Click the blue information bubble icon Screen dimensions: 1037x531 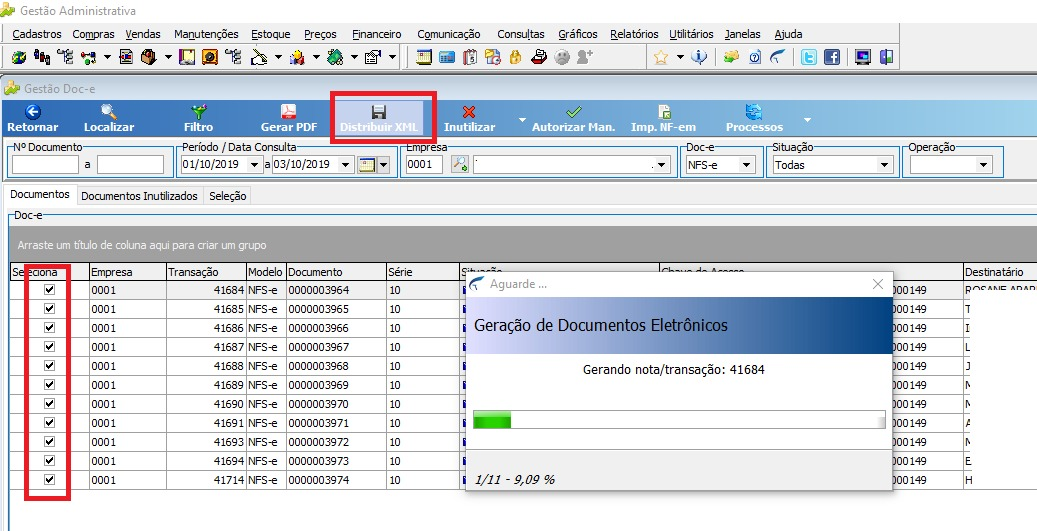click(x=699, y=58)
